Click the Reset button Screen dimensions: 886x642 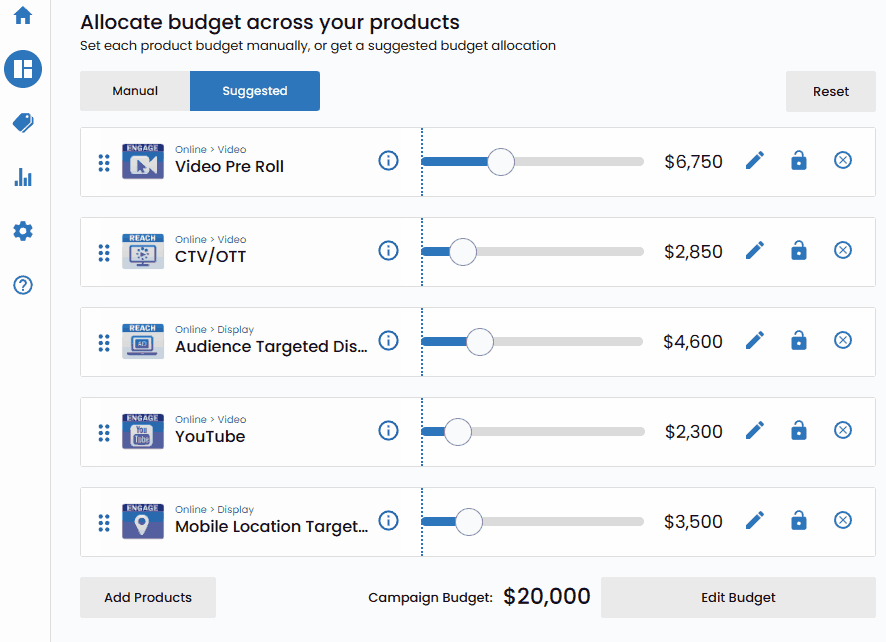[x=831, y=91]
